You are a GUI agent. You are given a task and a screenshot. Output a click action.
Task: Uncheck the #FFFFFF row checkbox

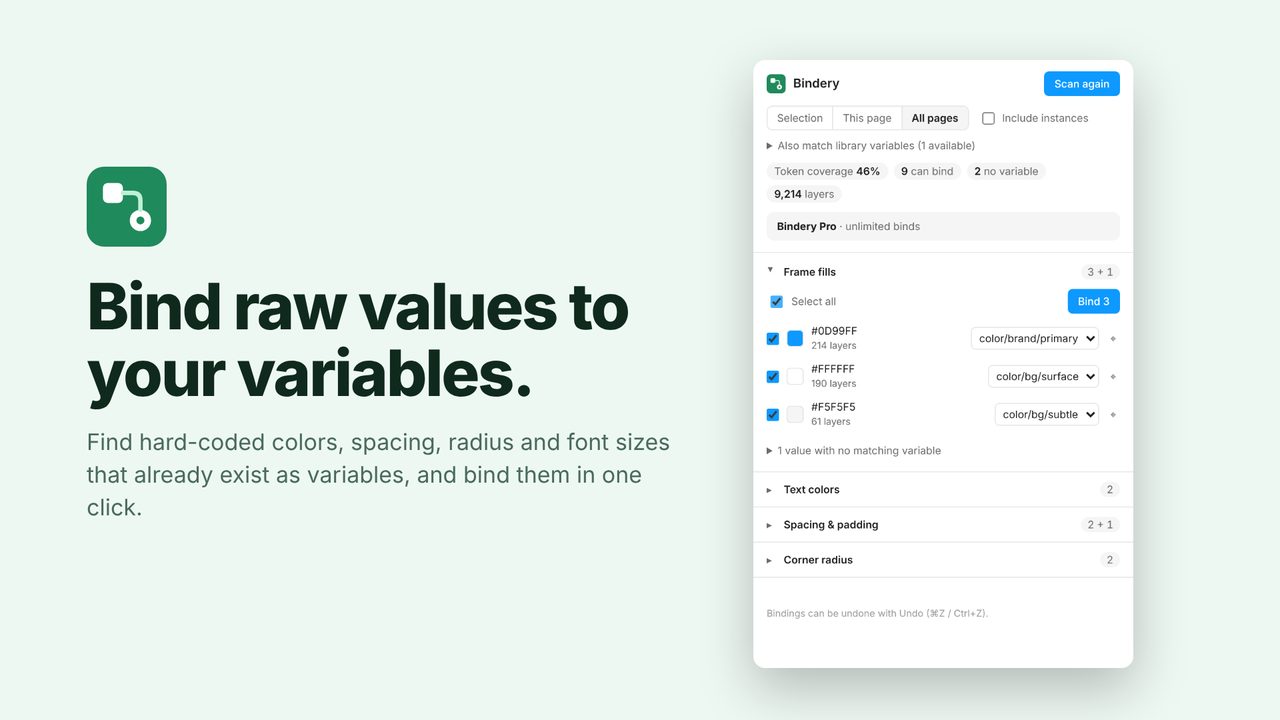click(x=773, y=377)
